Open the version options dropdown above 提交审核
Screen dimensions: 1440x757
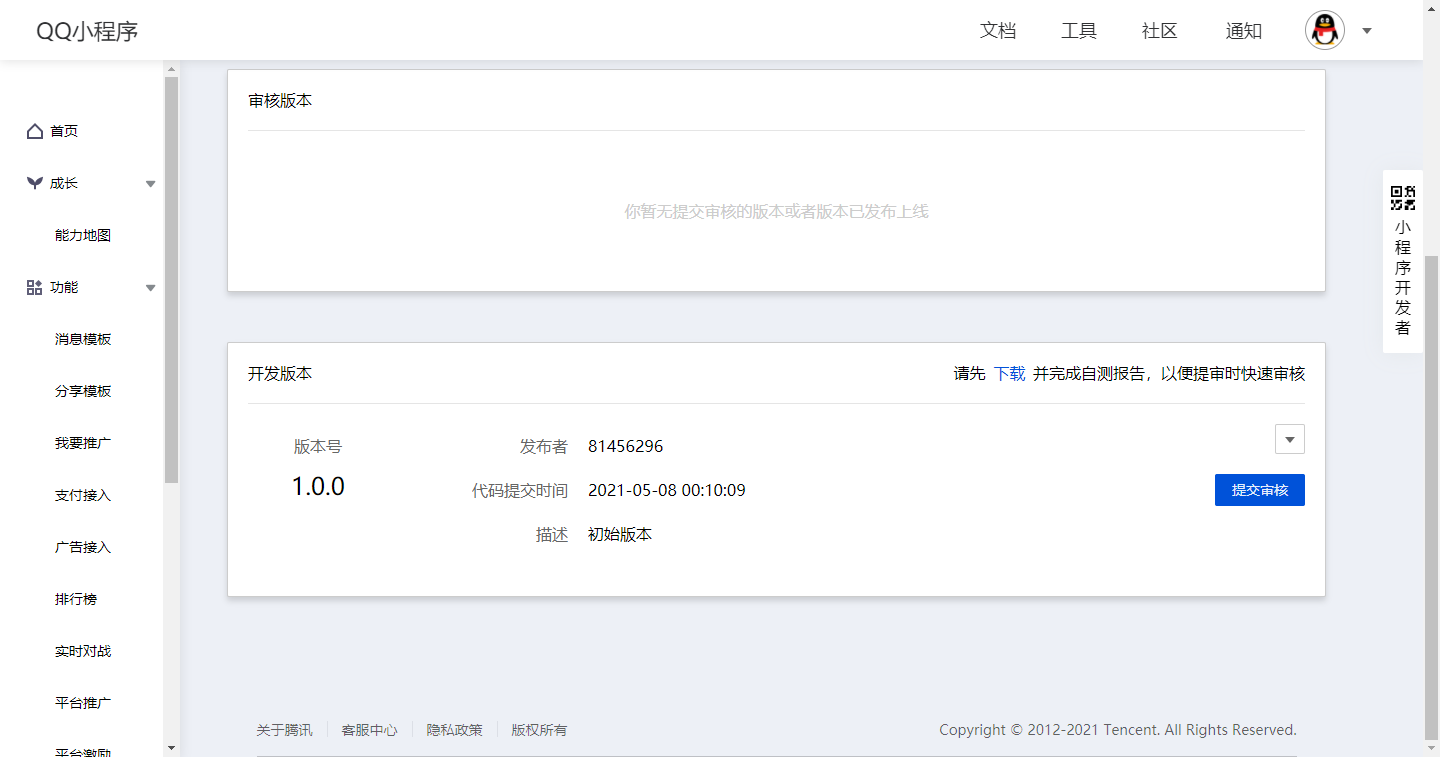tap(1289, 440)
